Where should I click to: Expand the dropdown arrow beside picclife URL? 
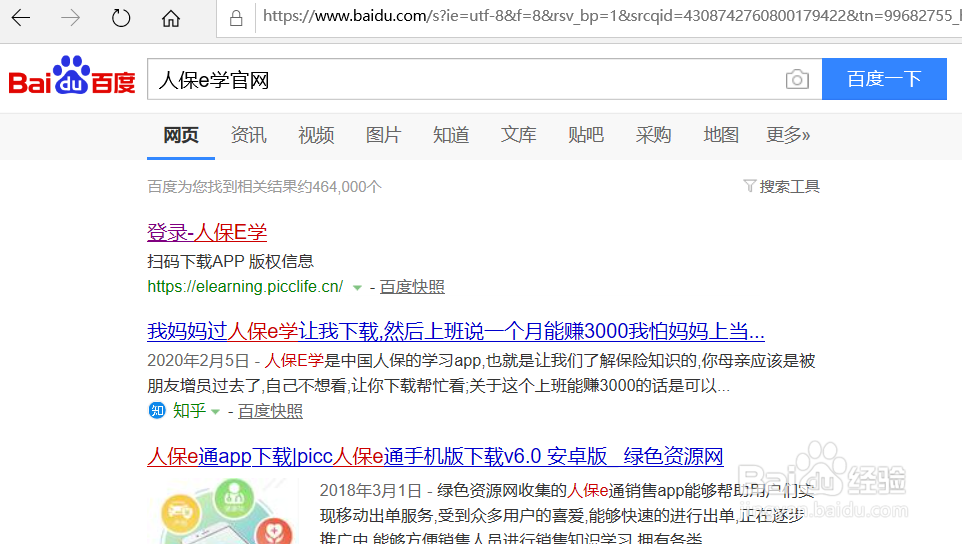pyautogui.click(x=357, y=288)
